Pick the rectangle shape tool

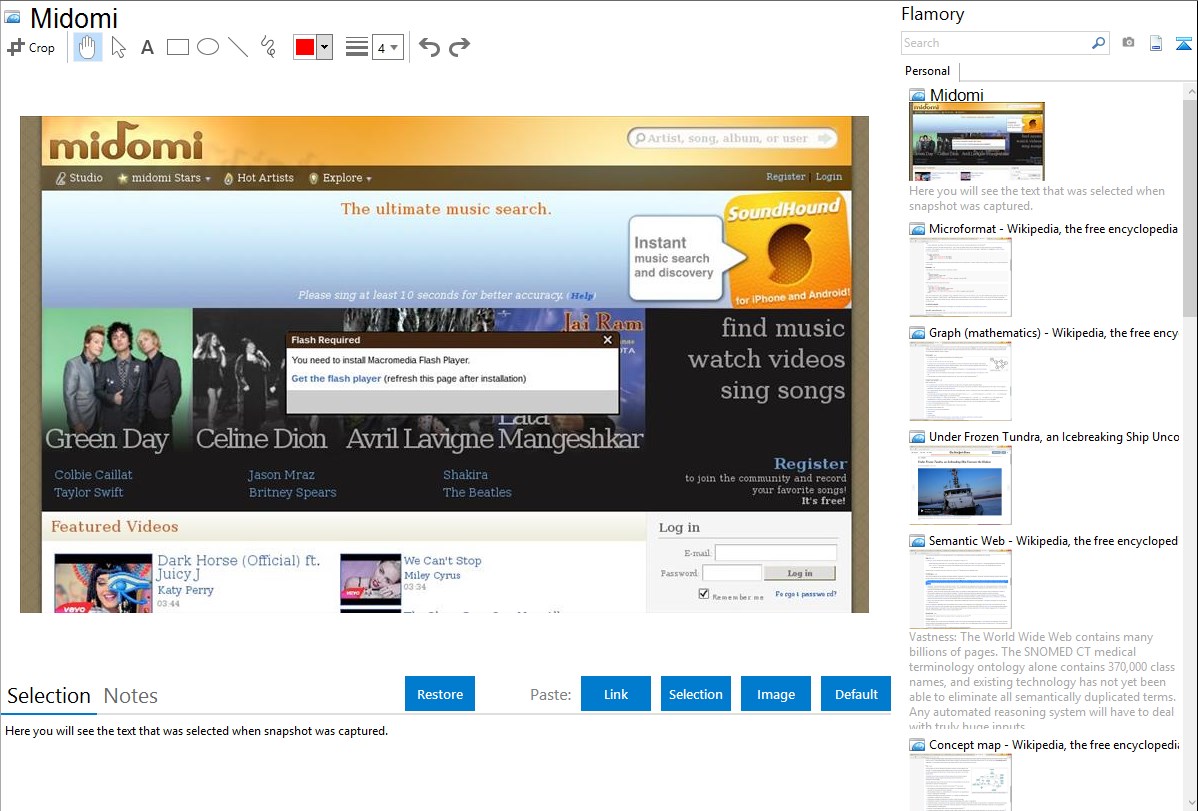pos(178,47)
